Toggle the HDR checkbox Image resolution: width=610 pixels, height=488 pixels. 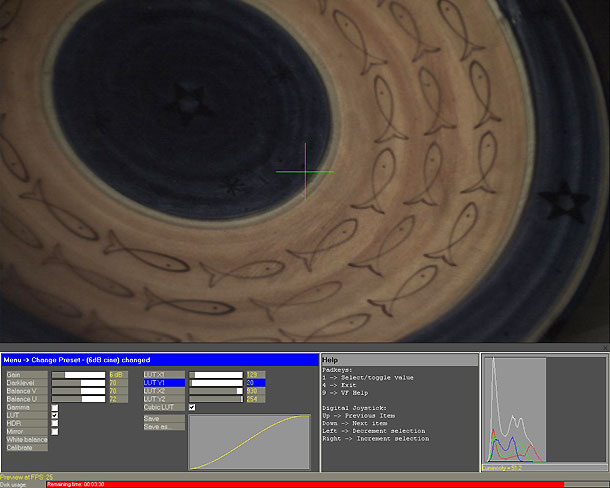pos(54,423)
